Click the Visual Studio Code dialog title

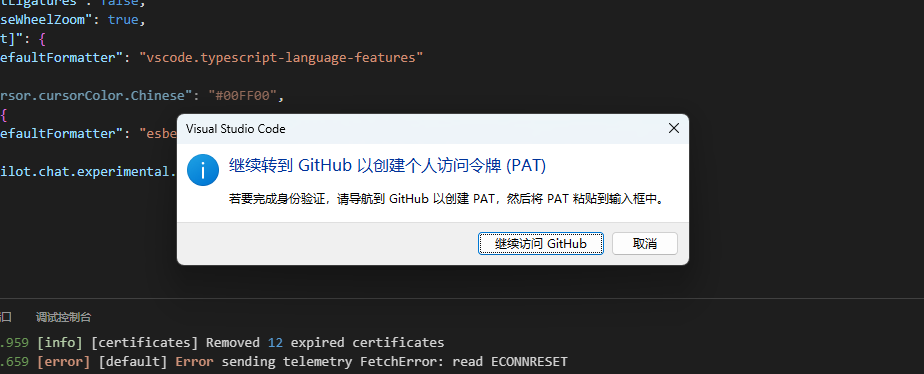click(x=236, y=128)
